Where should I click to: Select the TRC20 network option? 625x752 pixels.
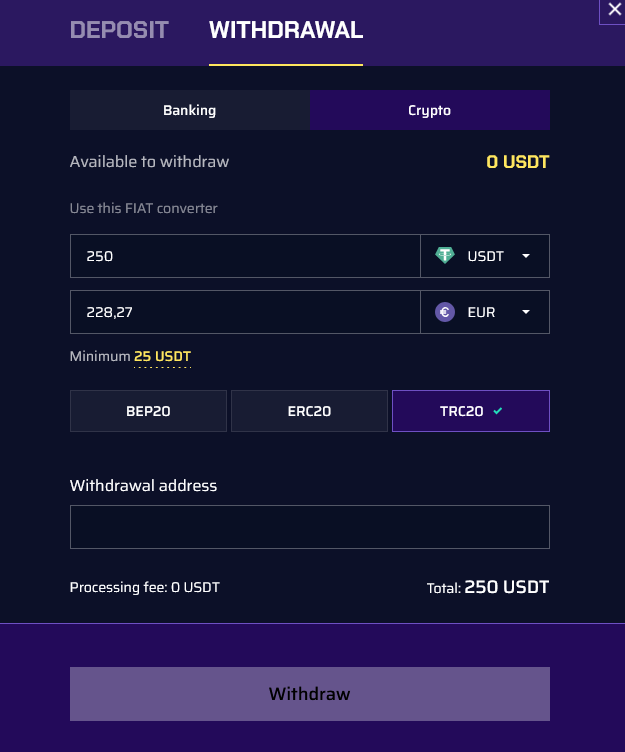471,411
